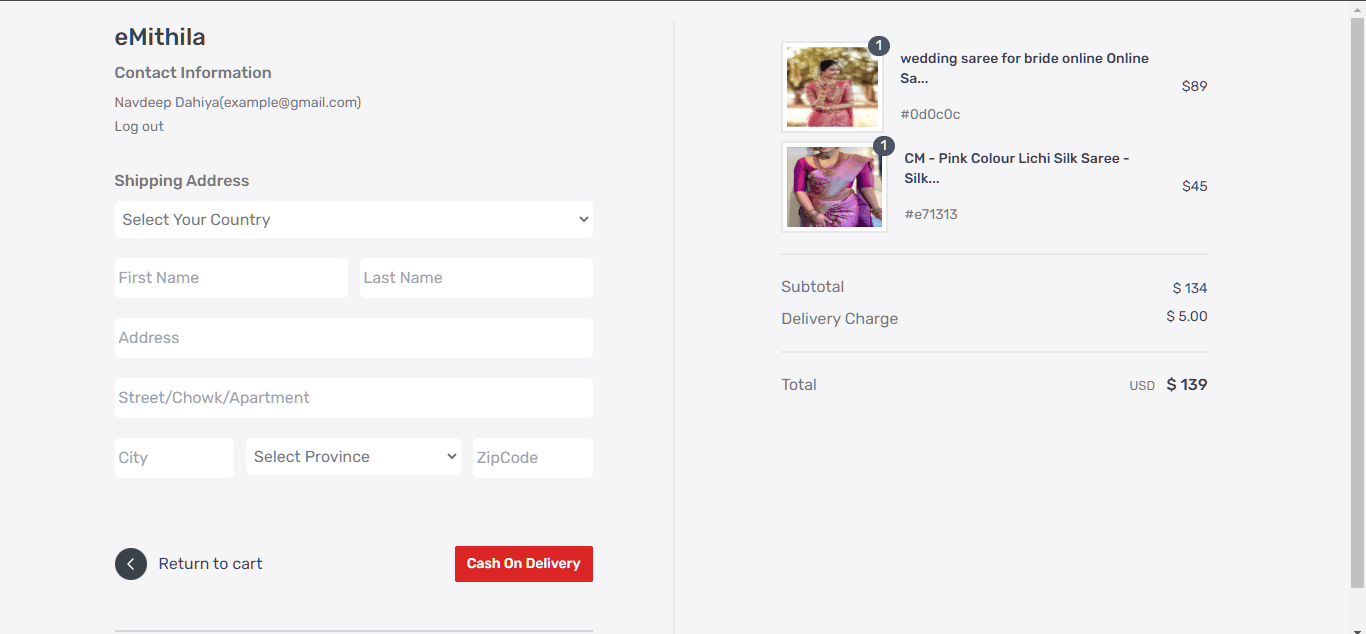1366x634 pixels.
Task: Click the Log out link
Action: 139,126
